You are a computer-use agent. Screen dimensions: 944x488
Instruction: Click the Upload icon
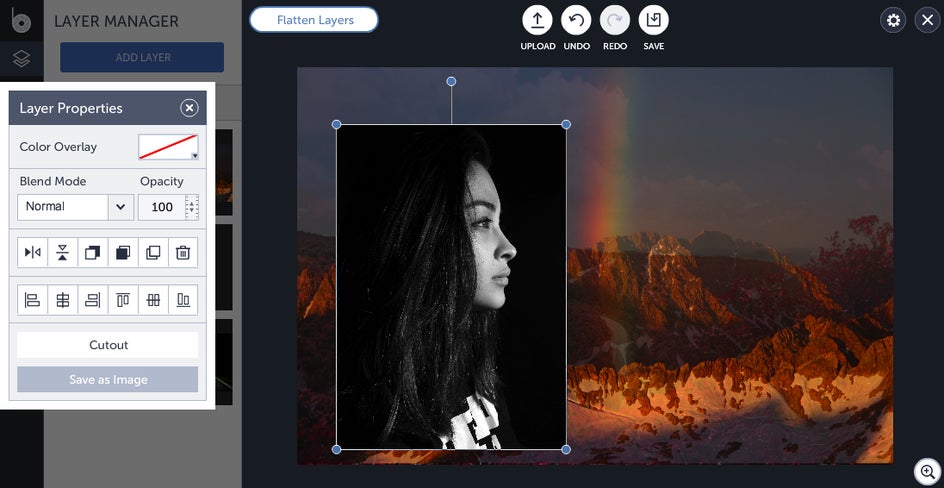(x=537, y=20)
